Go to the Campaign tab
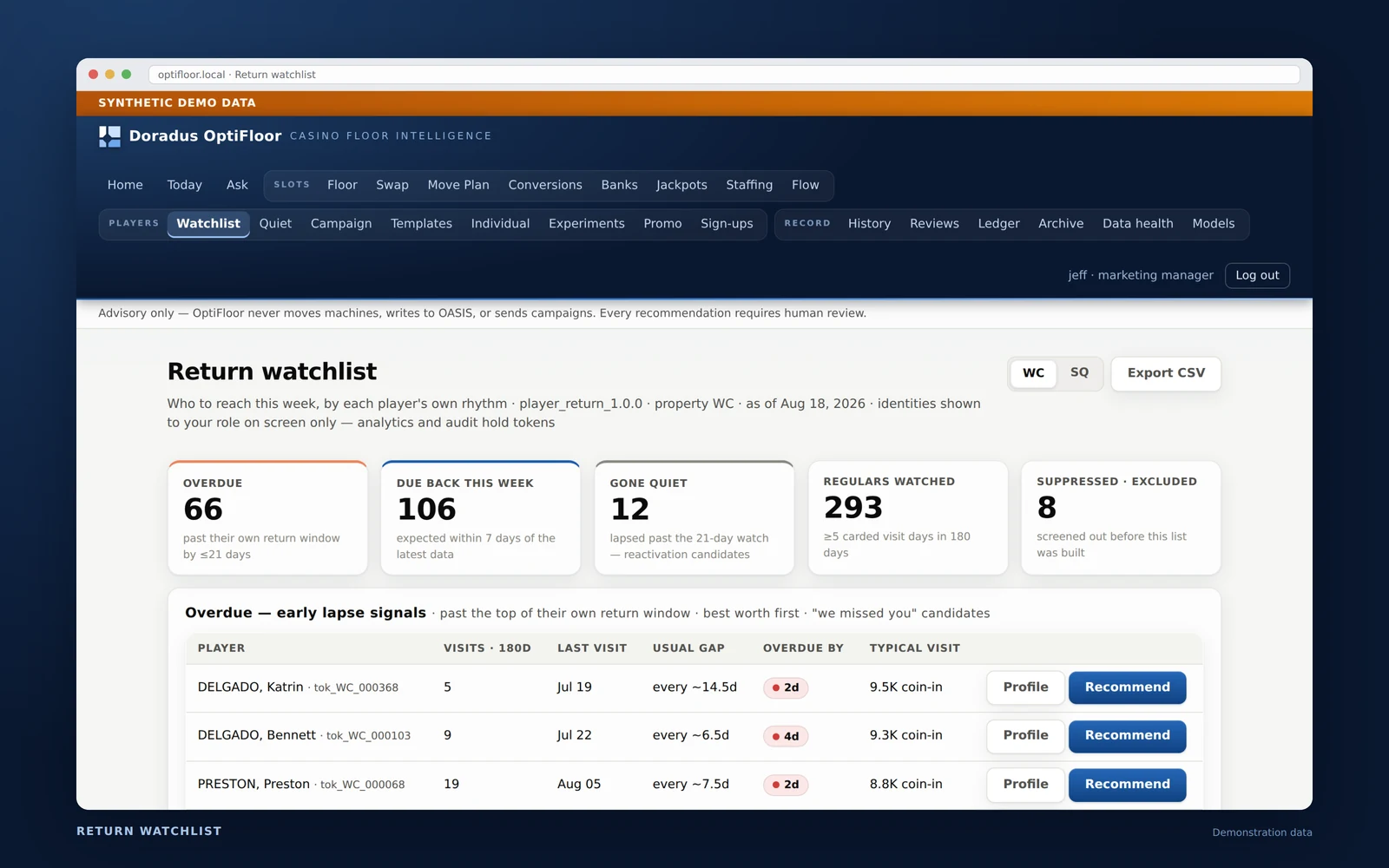This screenshot has height=868, width=1389. 341,224
